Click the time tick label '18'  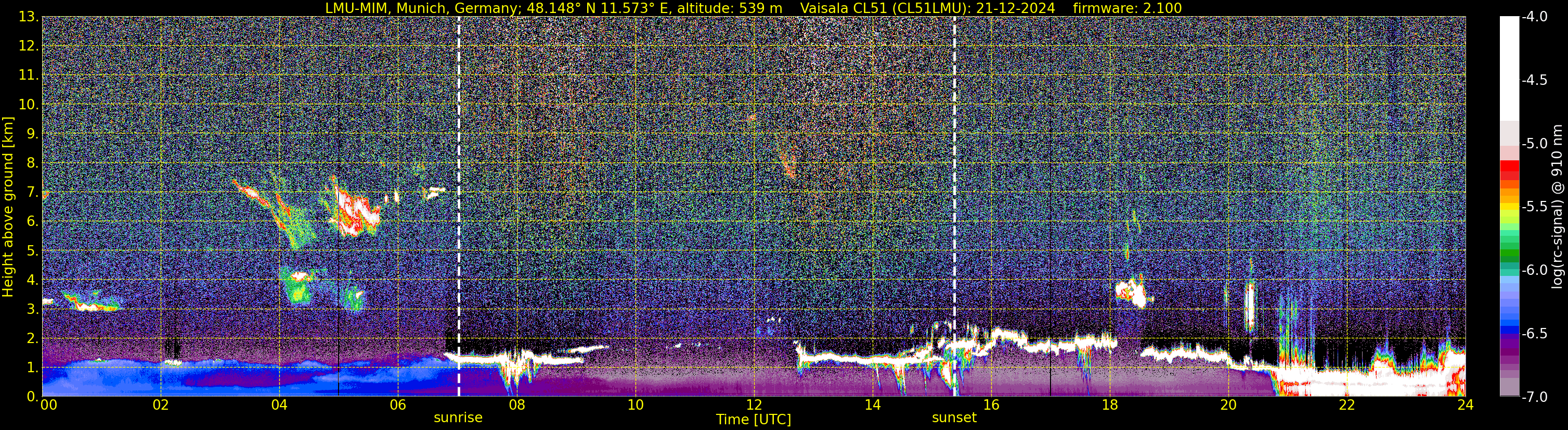pos(1110,405)
